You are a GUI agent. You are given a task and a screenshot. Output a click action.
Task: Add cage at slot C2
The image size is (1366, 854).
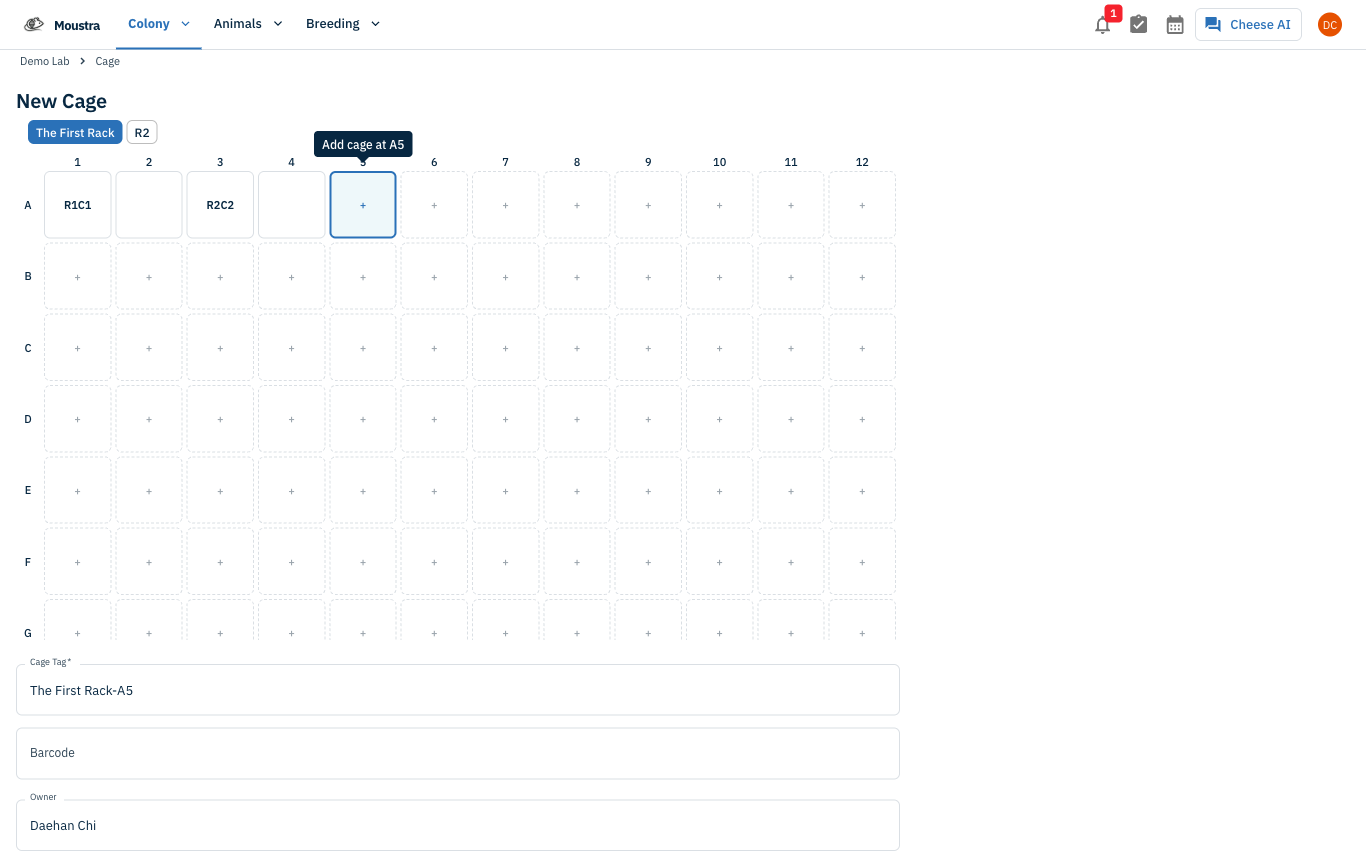pyautogui.click(x=149, y=348)
